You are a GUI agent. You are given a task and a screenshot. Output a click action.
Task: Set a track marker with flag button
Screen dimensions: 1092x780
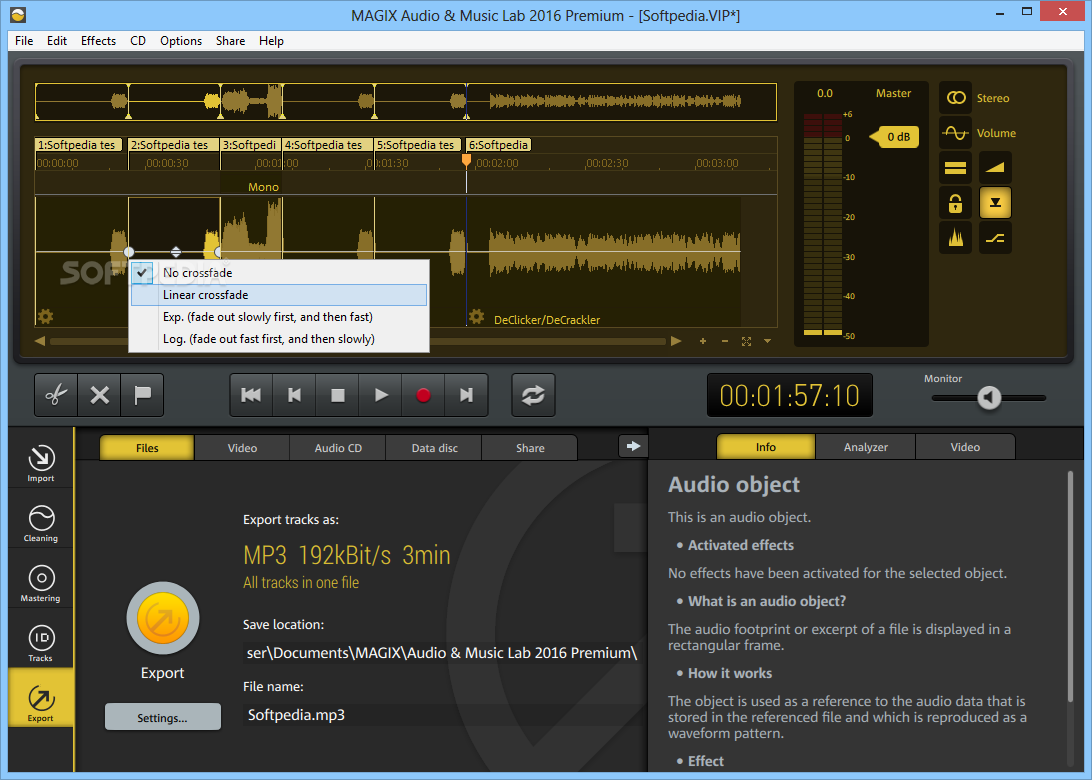[x=143, y=395]
